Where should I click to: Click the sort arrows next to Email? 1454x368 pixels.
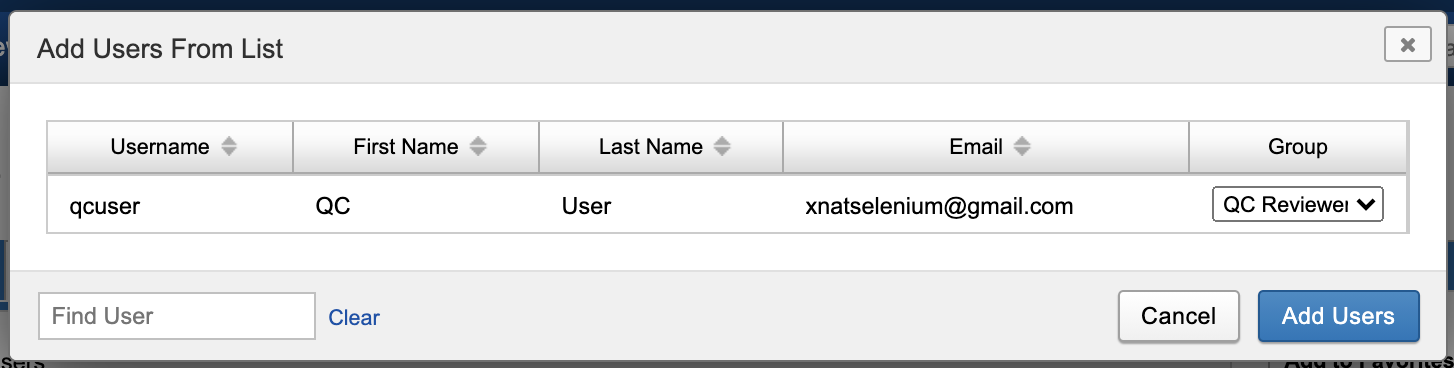(1022, 147)
